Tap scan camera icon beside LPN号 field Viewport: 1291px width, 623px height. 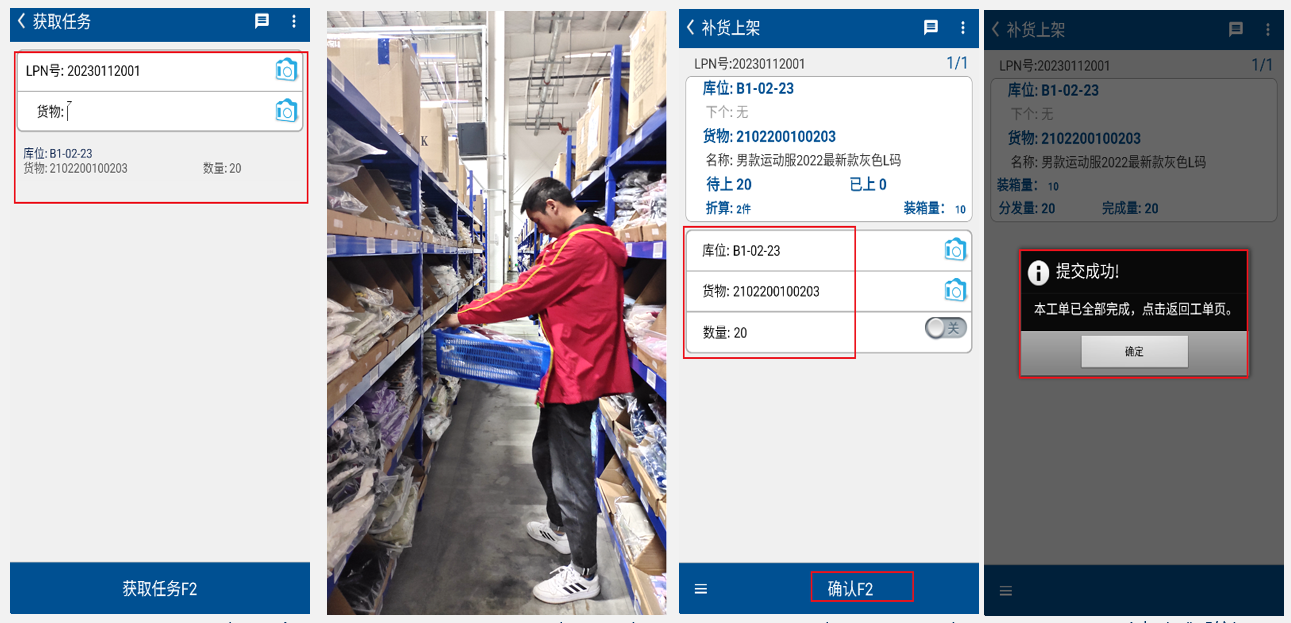(286, 70)
